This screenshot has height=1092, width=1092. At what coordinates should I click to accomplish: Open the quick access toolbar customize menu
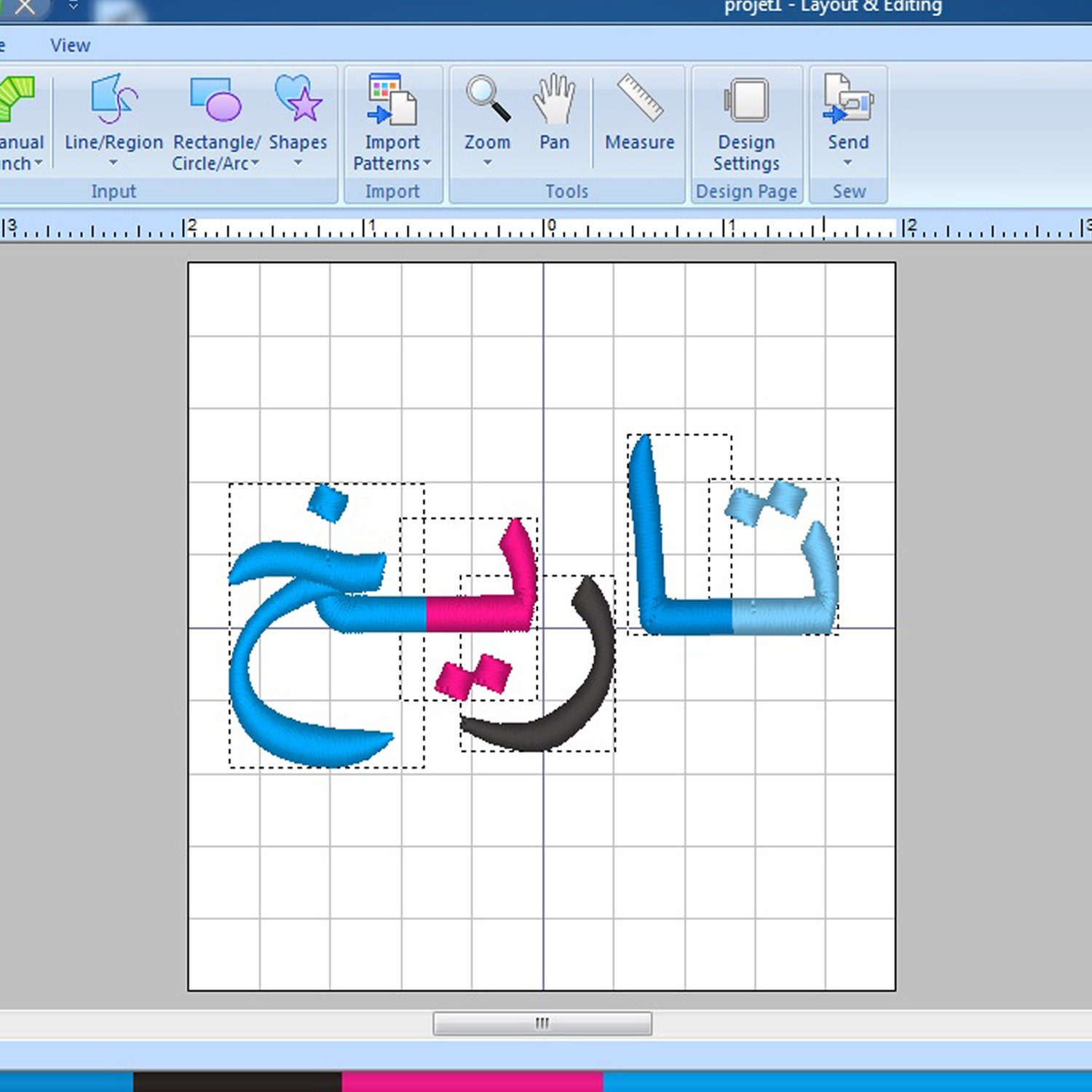[x=72, y=6]
